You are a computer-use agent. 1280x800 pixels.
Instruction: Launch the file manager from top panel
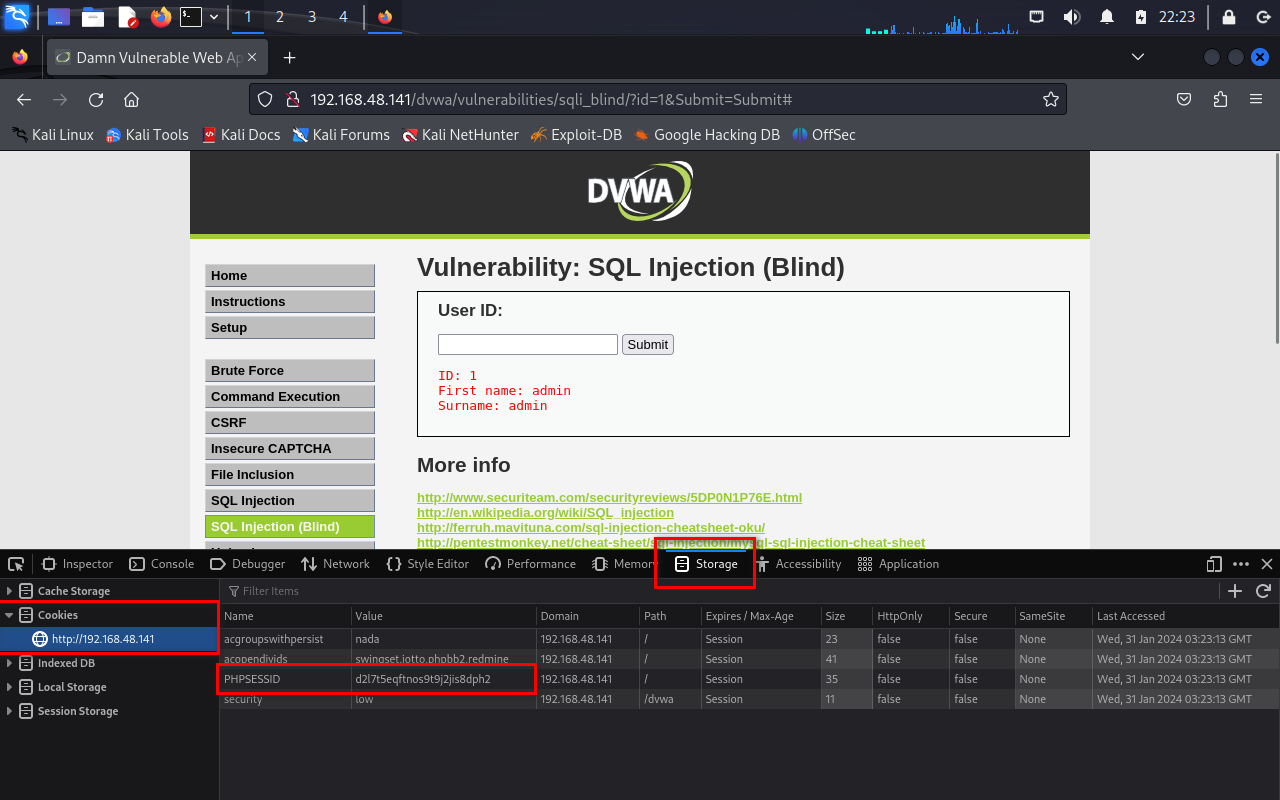[93, 17]
